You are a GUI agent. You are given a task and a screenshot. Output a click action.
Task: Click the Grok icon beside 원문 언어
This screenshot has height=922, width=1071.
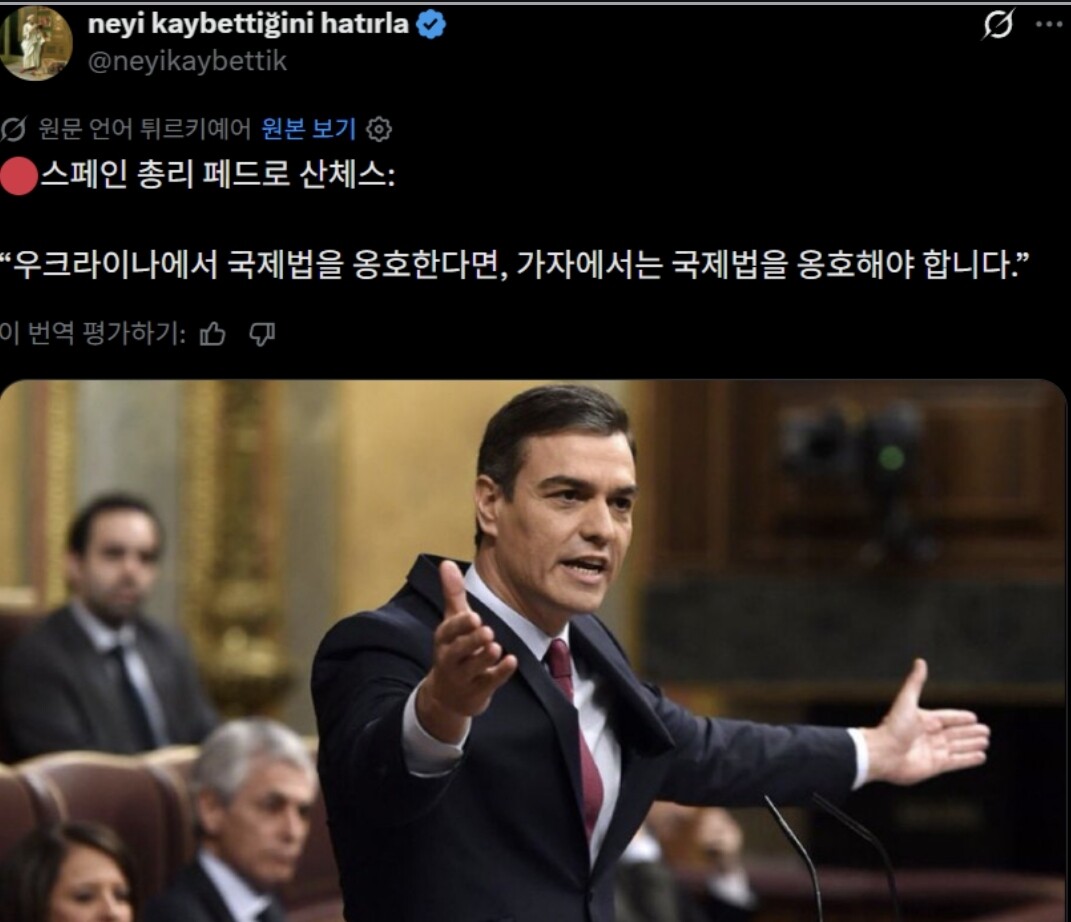[x=13, y=128]
